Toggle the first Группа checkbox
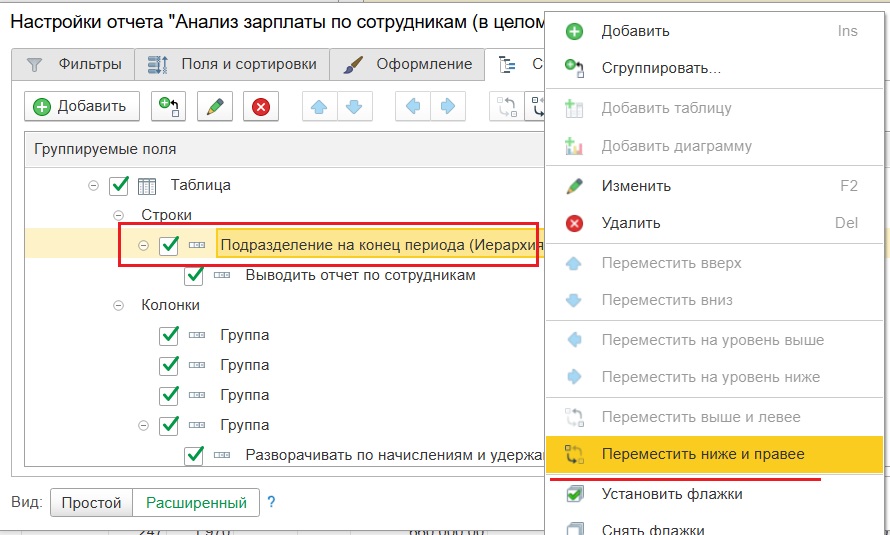The image size is (890, 535). coord(169,335)
